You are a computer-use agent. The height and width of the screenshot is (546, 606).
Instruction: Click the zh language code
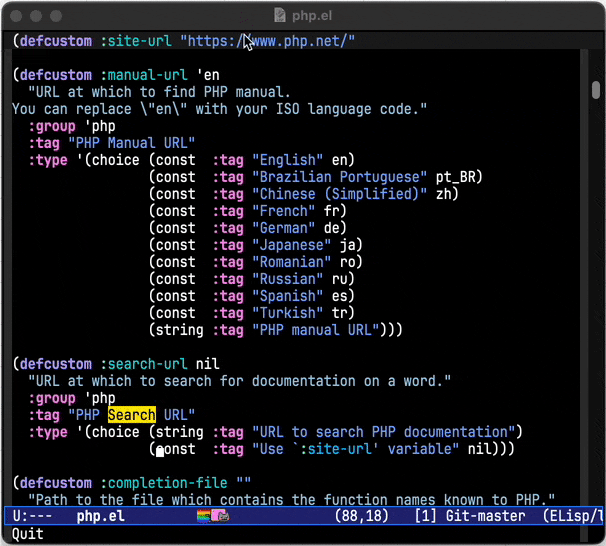(x=443, y=194)
